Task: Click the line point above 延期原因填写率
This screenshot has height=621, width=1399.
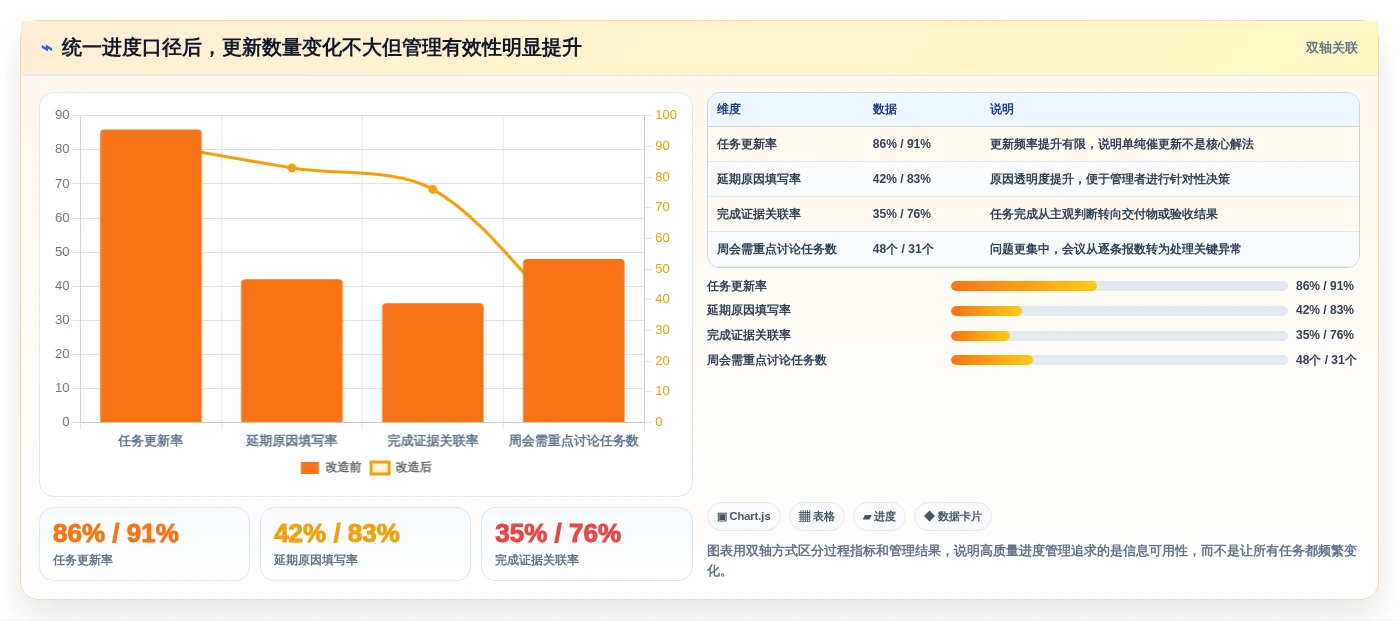Action: click(292, 168)
